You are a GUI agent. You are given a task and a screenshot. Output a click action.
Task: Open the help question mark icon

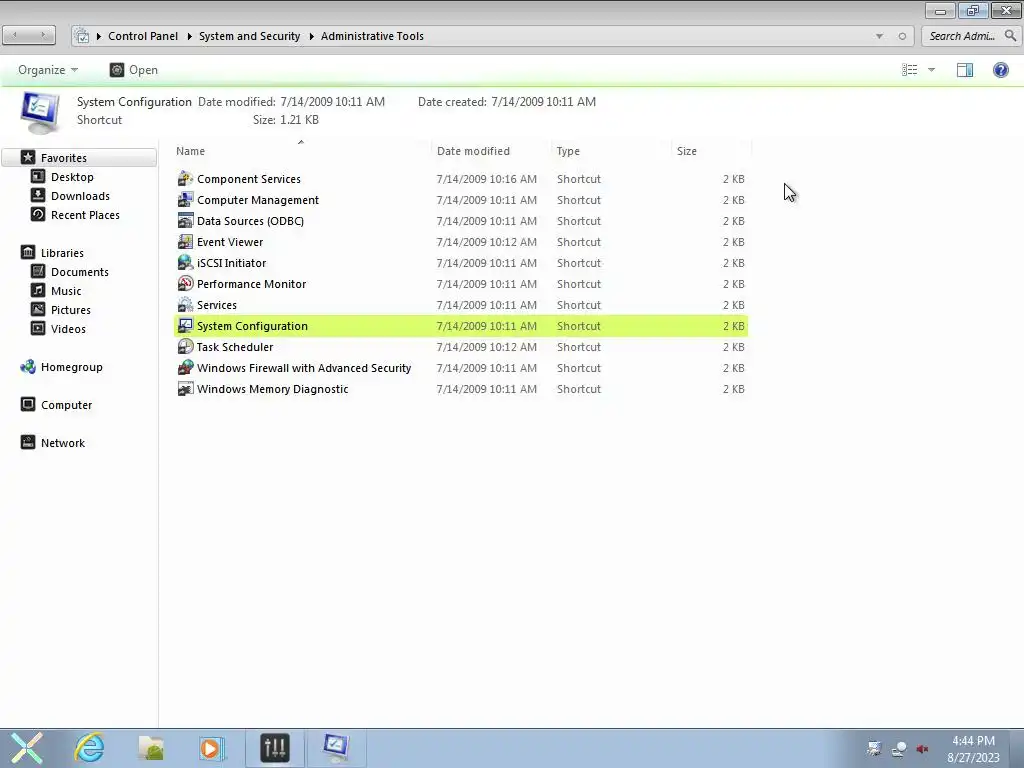click(1000, 70)
